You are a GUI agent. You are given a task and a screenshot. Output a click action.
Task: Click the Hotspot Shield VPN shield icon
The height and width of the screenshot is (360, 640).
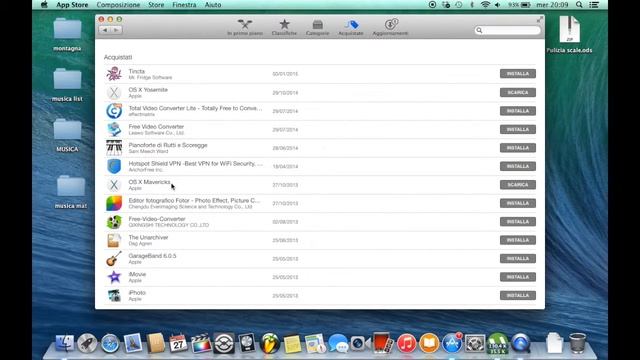(x=114, y=166)
